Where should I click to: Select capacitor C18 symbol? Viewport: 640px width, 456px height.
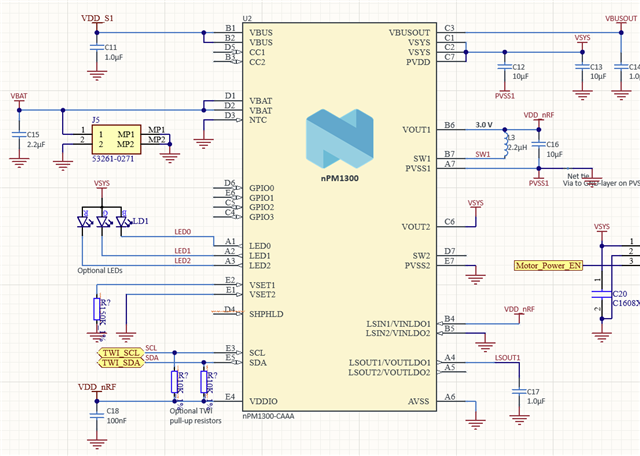coord(97,416)
